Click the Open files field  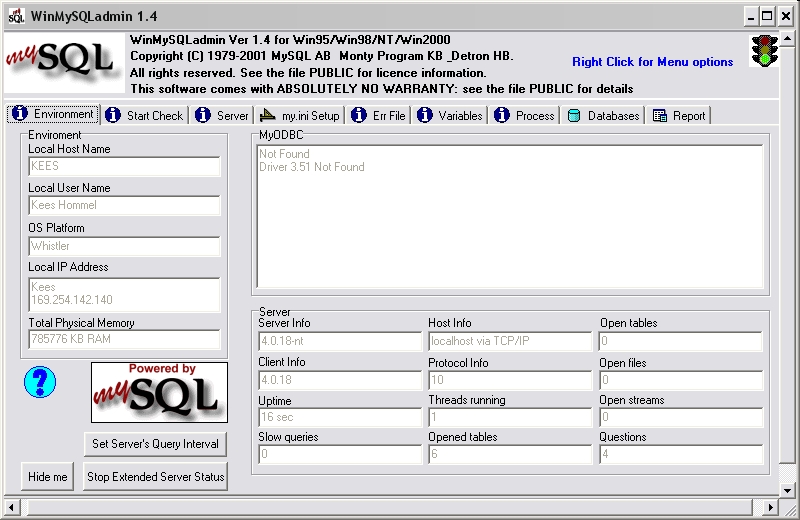[x=681, y=380]
